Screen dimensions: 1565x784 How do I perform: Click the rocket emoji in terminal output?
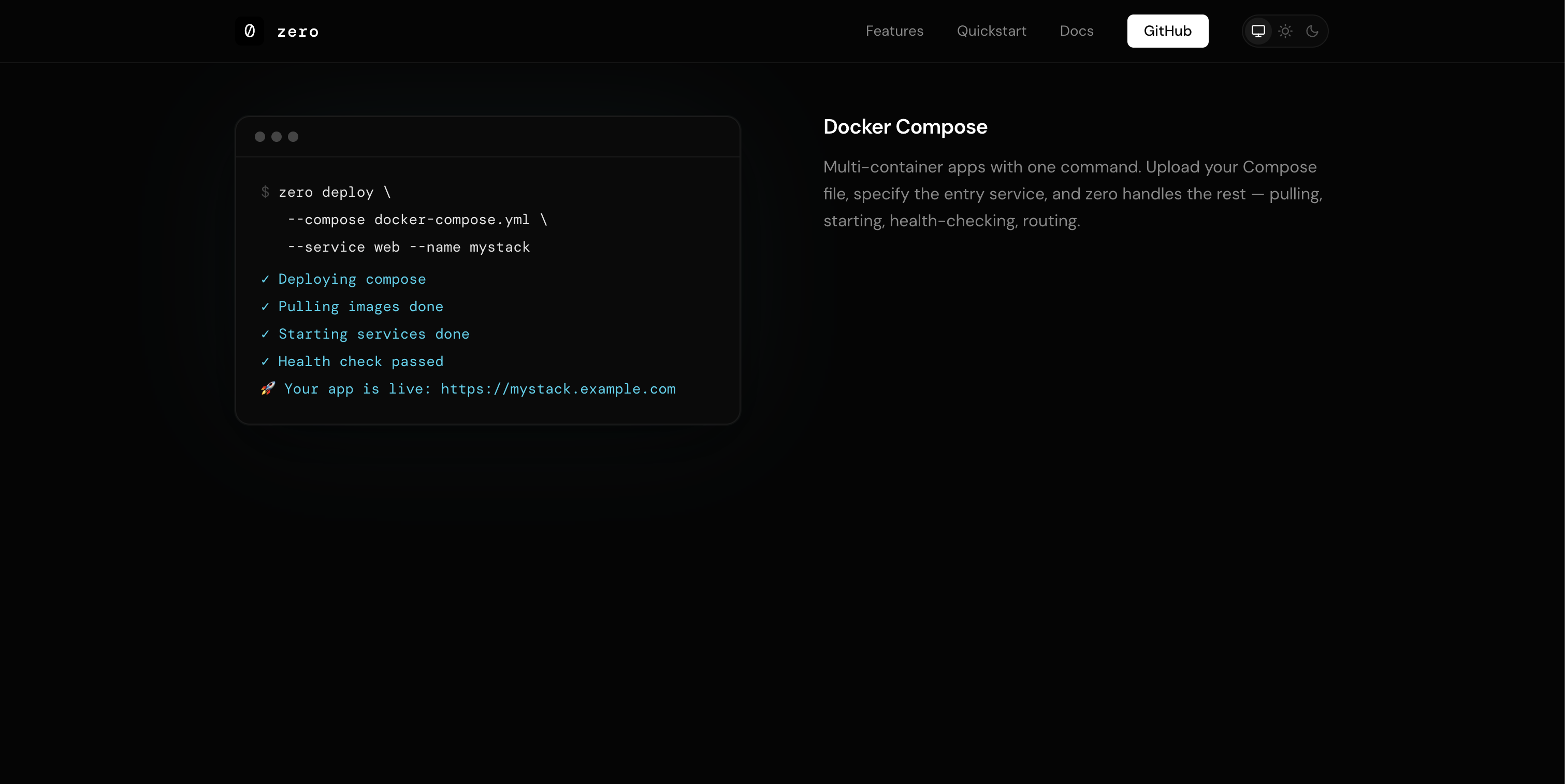point(268,389)
